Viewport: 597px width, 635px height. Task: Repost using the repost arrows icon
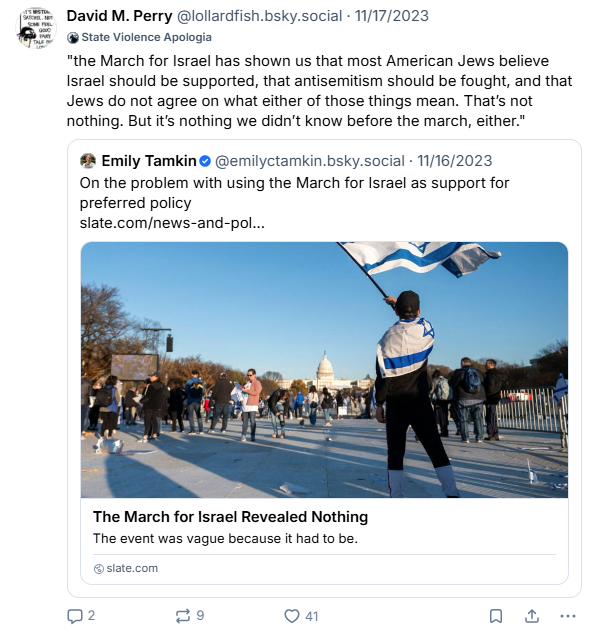(x=183, y=616)
